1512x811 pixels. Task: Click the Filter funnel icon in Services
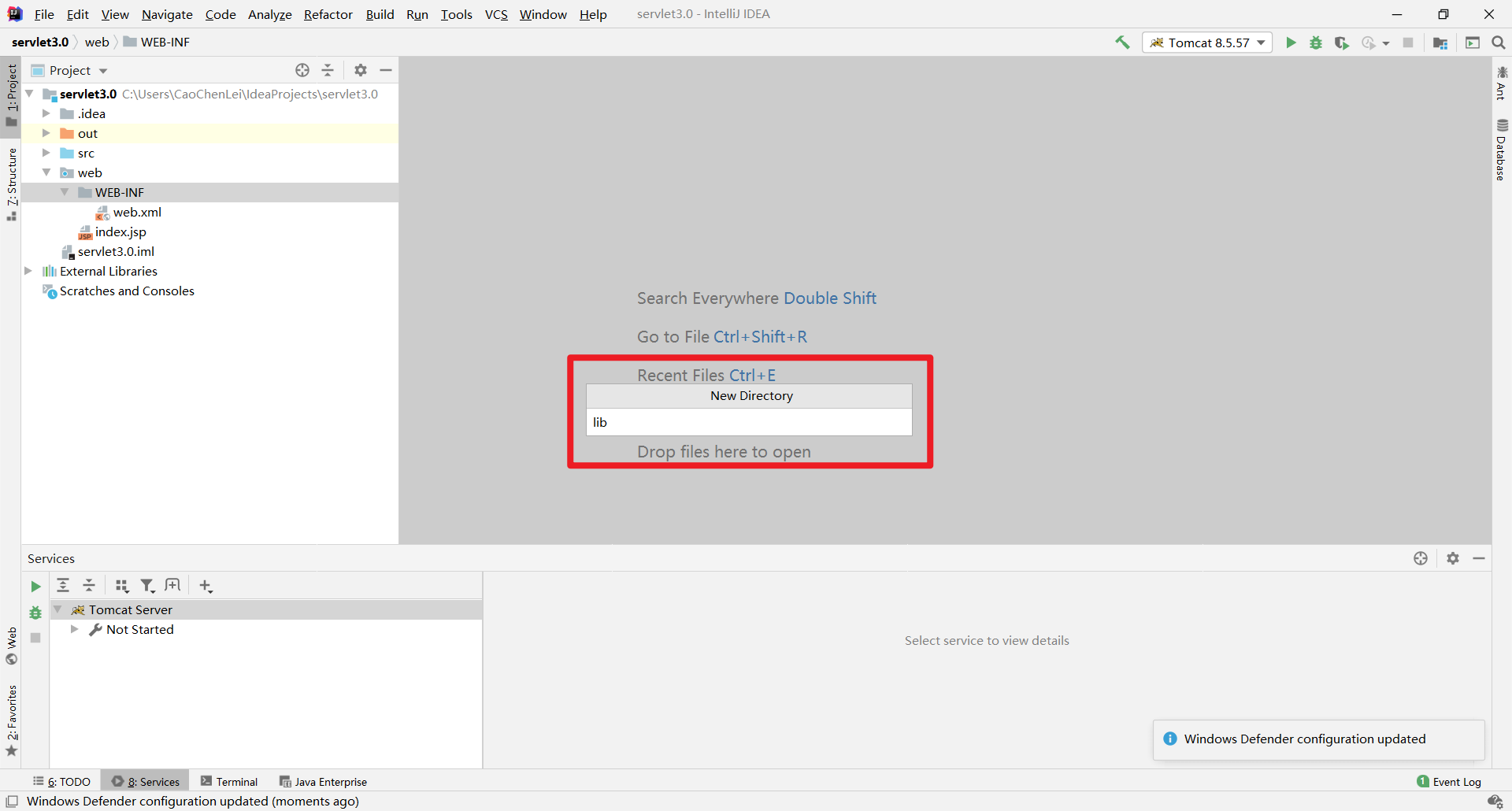147,585
